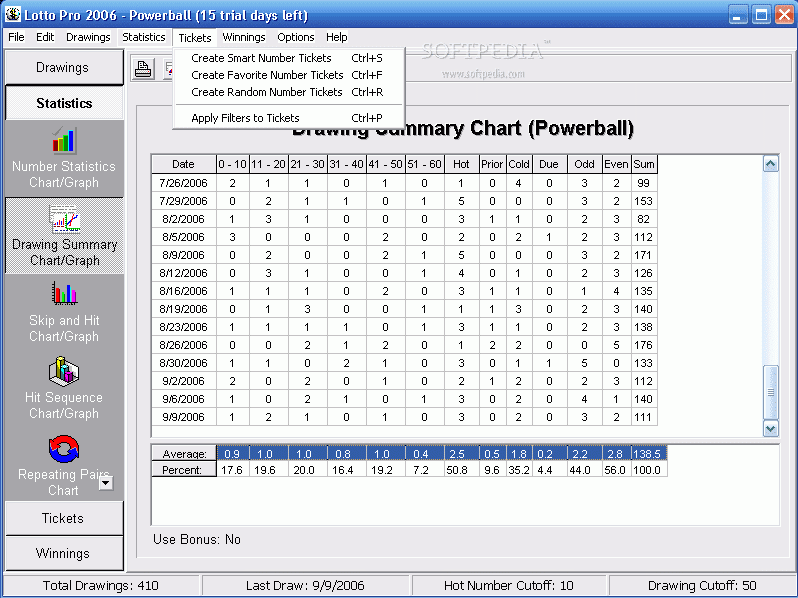Choose Create Random Number Tickets

pyautogui.click(x=289, y=92)
